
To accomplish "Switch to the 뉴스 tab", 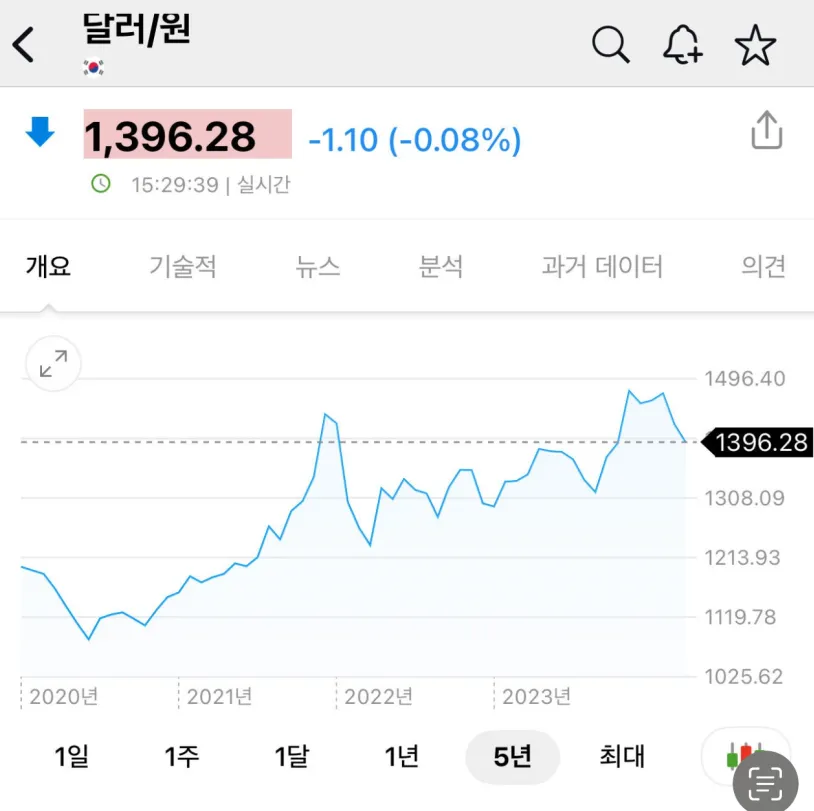I will (317, 267).
